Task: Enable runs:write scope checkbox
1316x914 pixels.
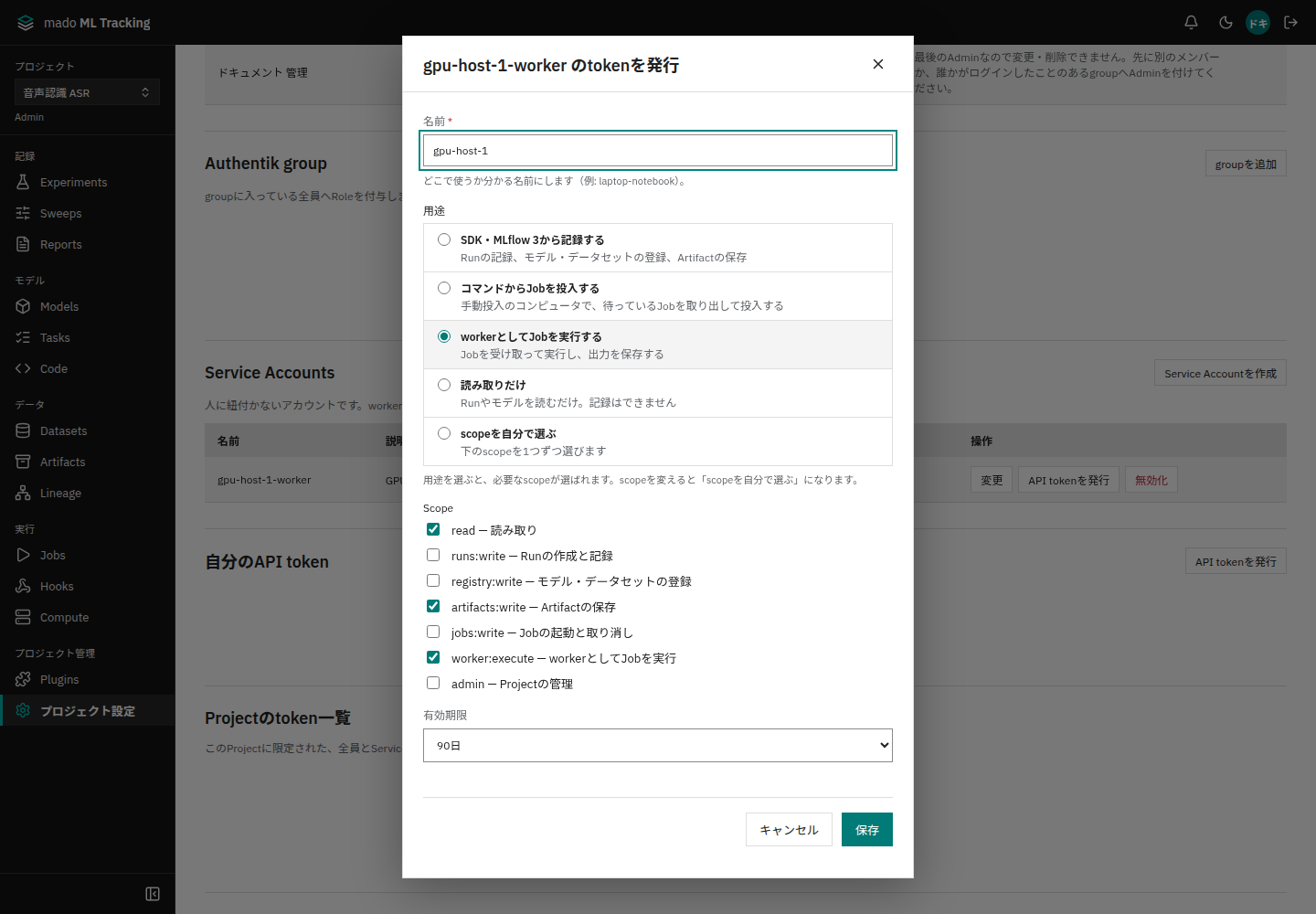Action: pos(433,555)
